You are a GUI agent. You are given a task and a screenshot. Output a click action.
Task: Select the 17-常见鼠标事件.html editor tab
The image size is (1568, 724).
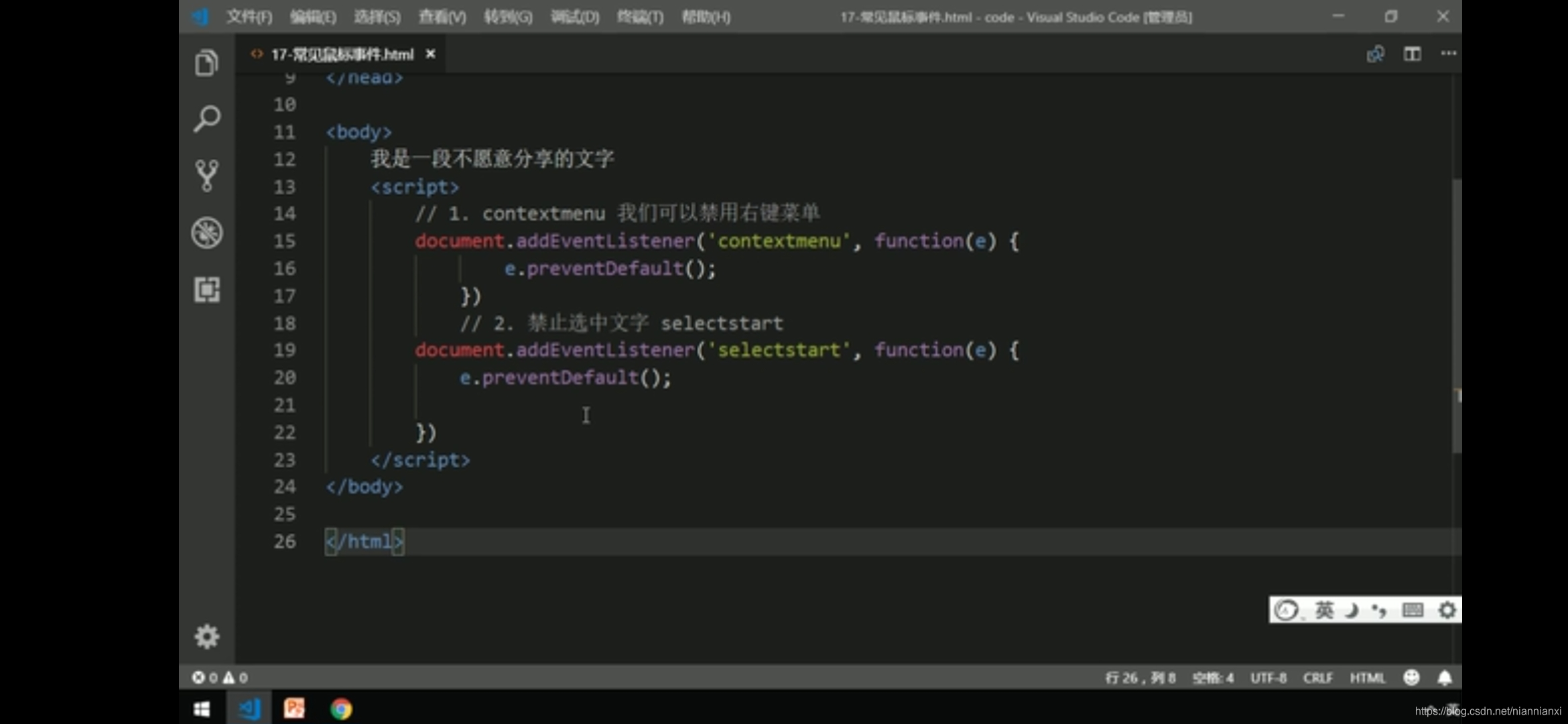point(342,54)
